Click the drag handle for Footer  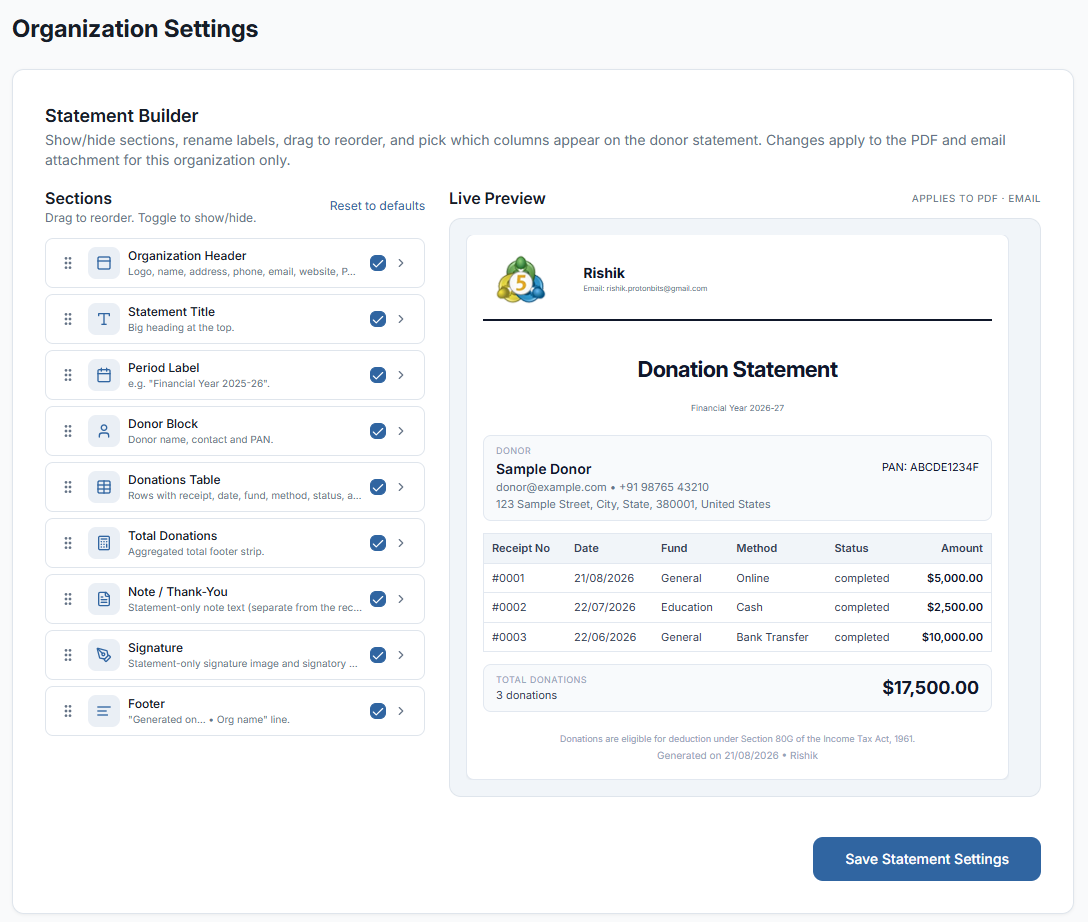point(68,711)
